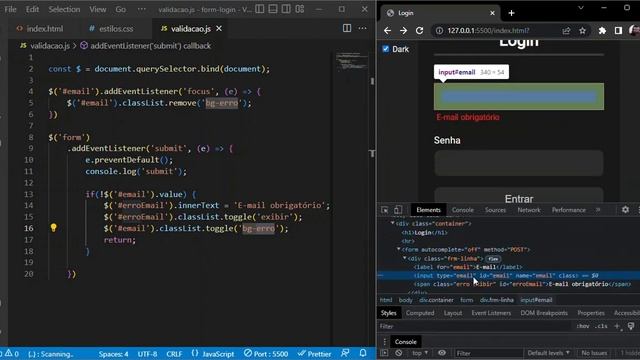
Task: Open the Selection menu
Action: (64, 9)
